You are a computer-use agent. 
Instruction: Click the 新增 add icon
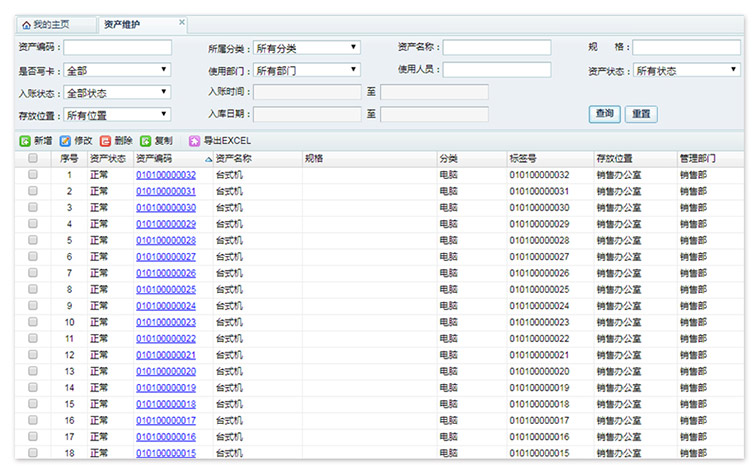pos(25,141)
